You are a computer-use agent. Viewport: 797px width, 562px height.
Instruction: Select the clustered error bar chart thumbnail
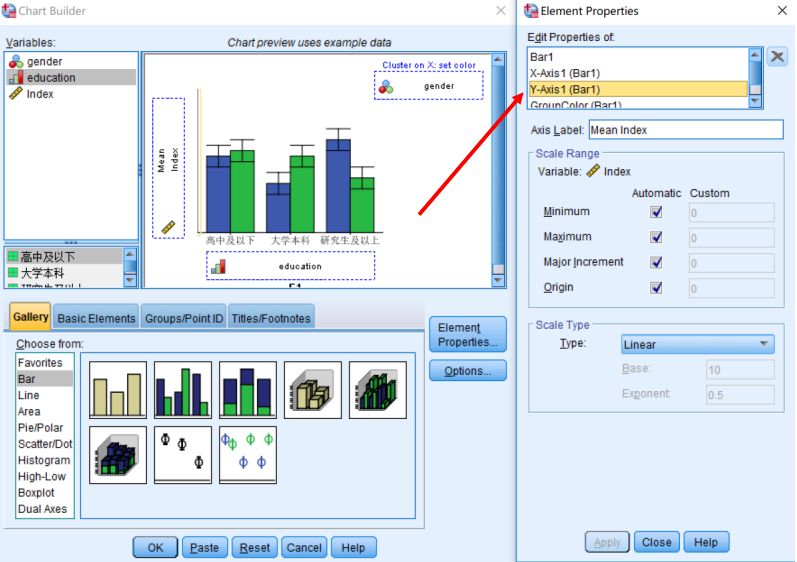(x=248, y=455)
